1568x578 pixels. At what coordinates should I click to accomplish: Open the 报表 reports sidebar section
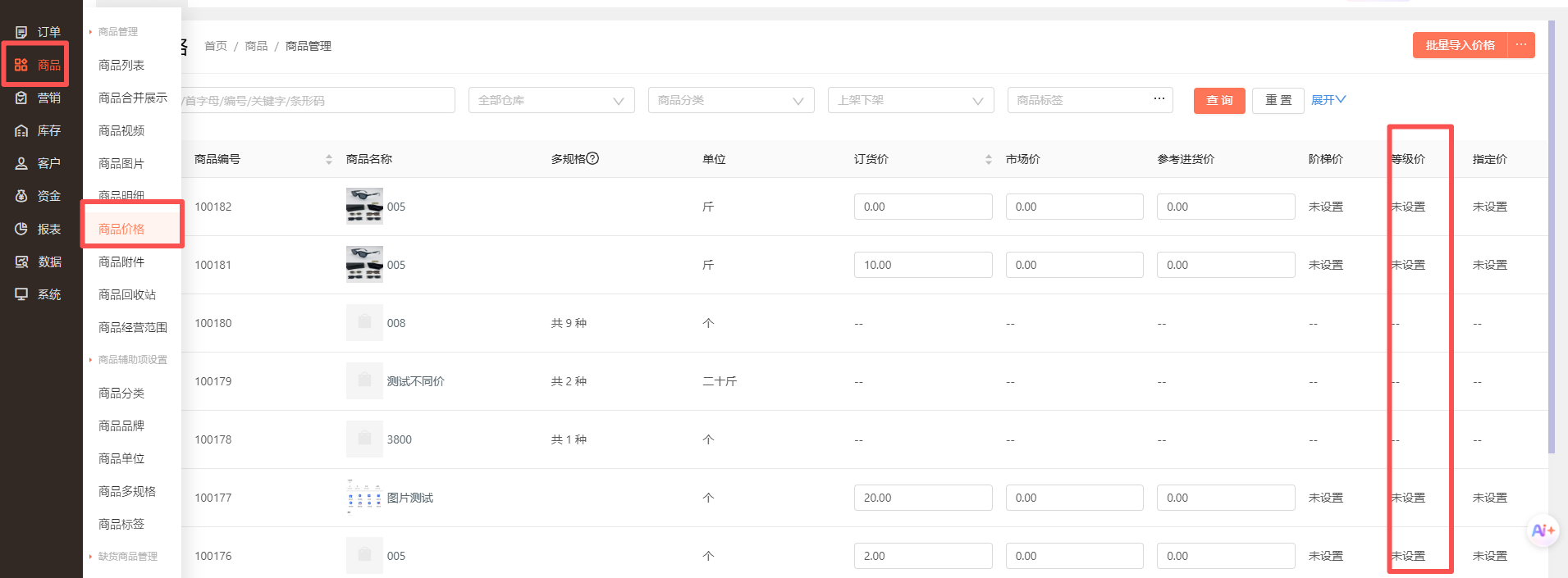38,229
